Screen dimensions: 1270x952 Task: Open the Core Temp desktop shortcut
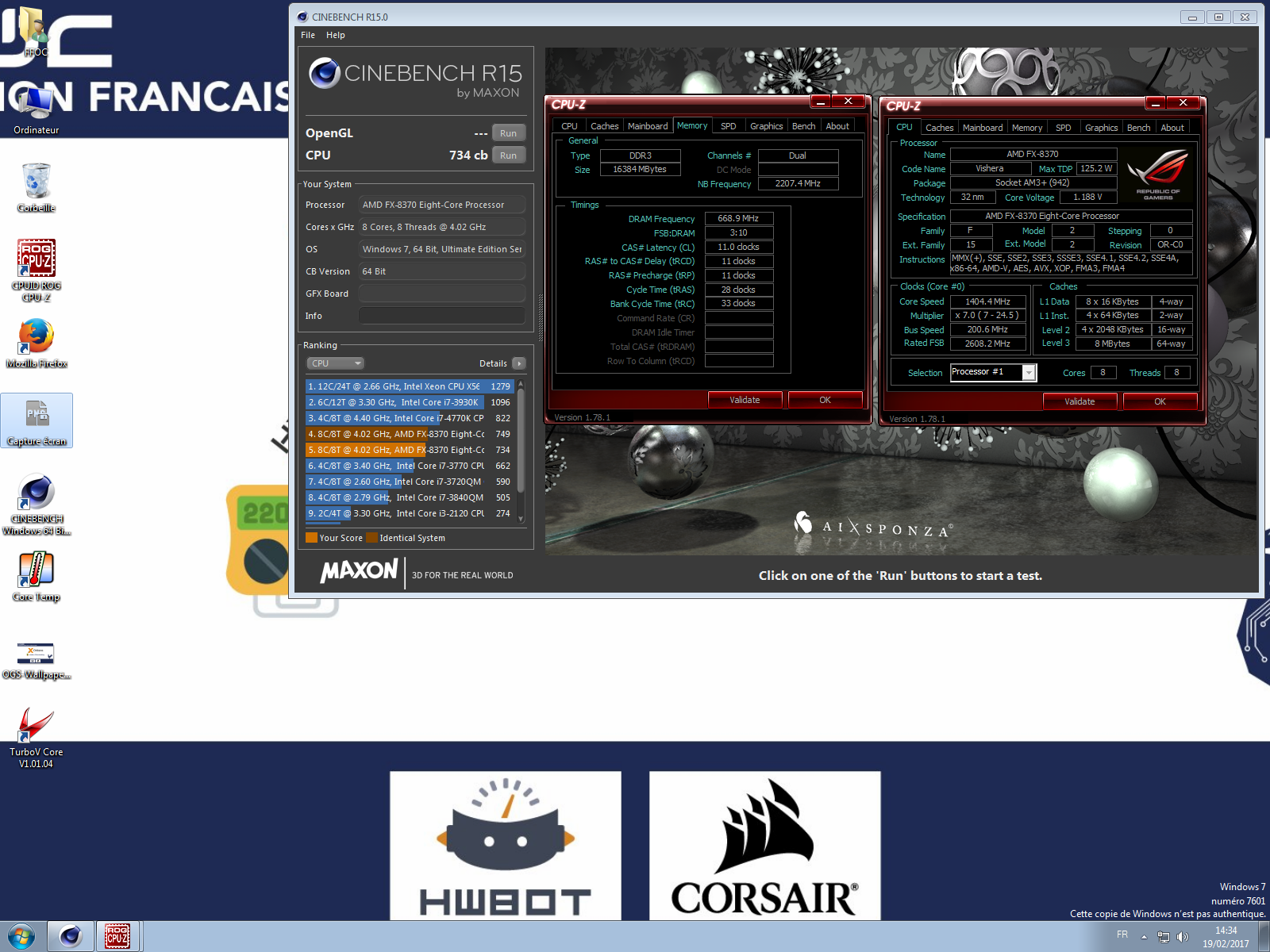click(37, 576)
